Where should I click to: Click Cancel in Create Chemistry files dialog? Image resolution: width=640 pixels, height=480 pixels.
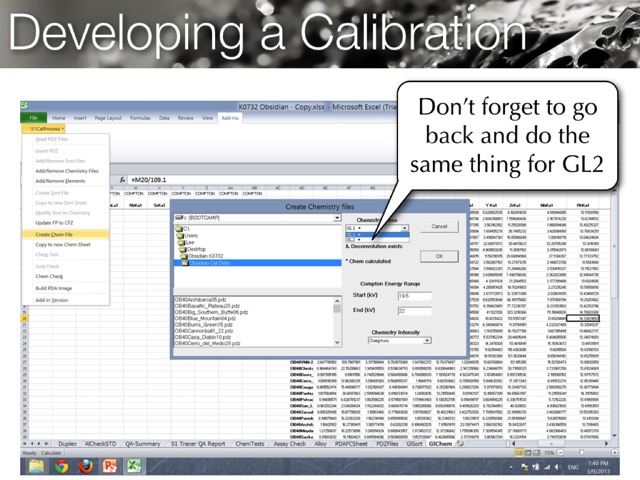pos(438,227)
